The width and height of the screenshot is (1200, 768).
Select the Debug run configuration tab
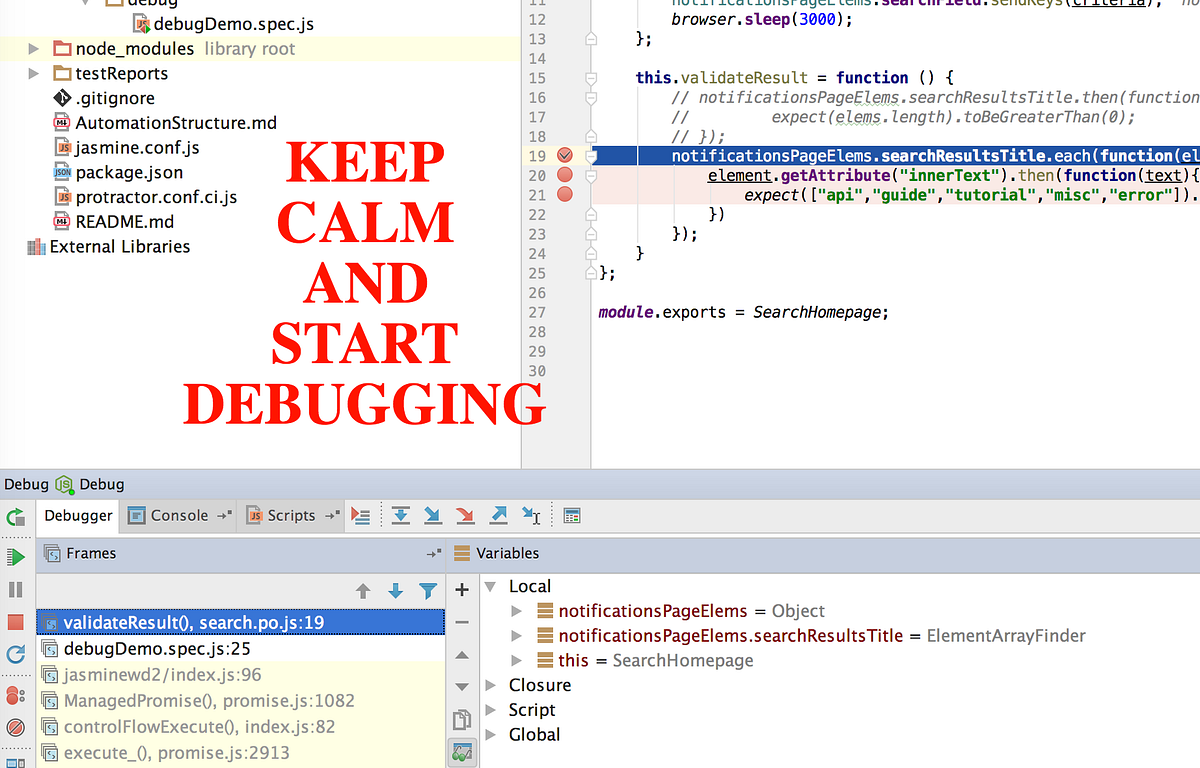click(x=90, y=484)
